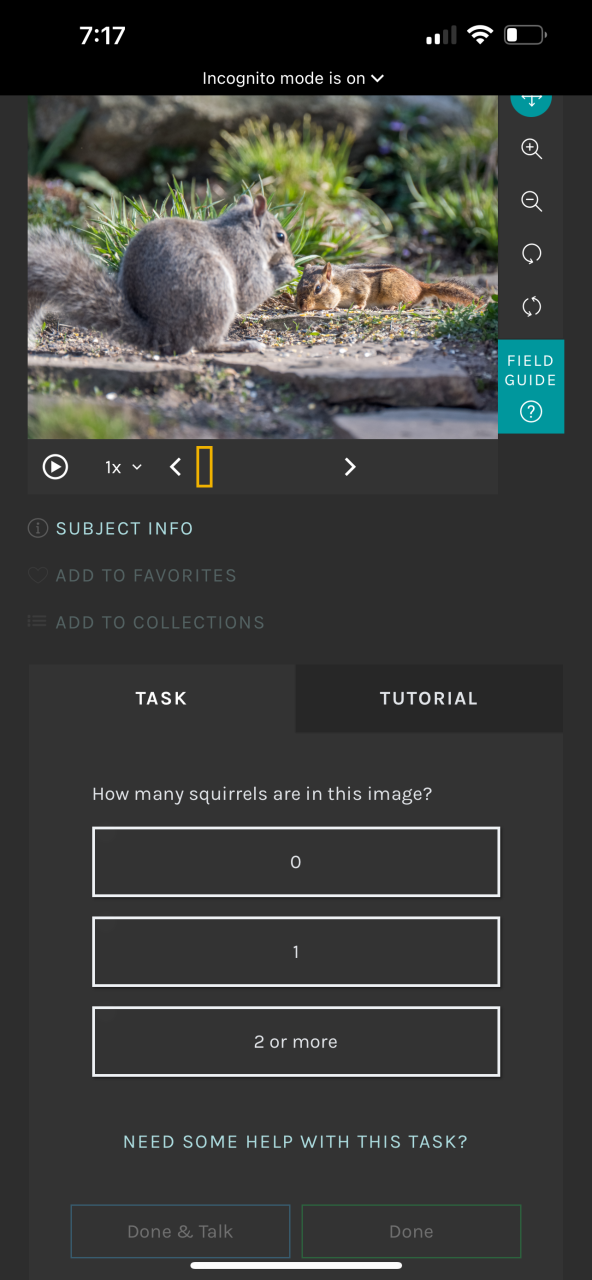Select the highlighted frame marker
The image size is (592, 1280).
204,467
